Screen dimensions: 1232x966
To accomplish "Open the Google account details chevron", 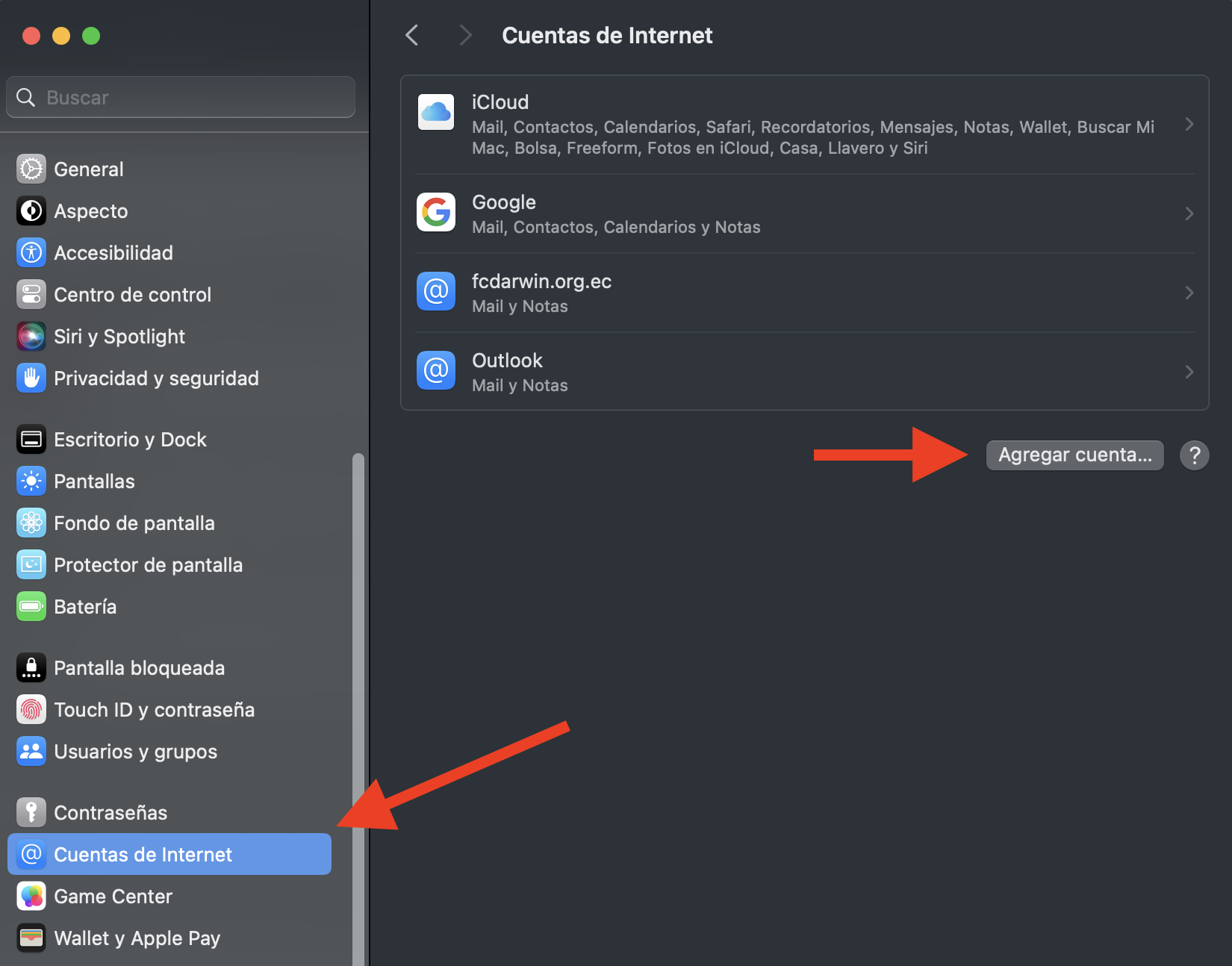I will pos(1189,214).
